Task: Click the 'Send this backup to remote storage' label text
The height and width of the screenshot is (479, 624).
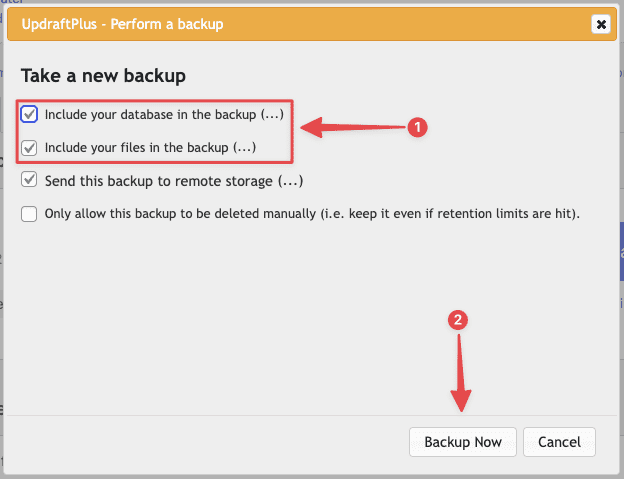Action: [x=160, y=181]
